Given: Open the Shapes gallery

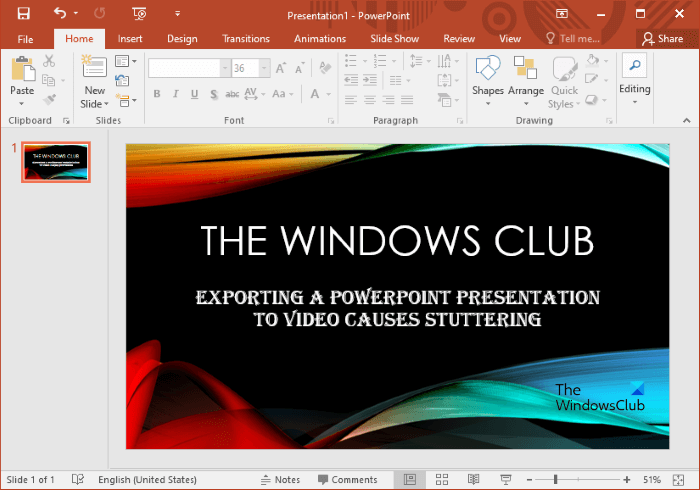Looking at the screenshot, I should [x=488, y=80].
